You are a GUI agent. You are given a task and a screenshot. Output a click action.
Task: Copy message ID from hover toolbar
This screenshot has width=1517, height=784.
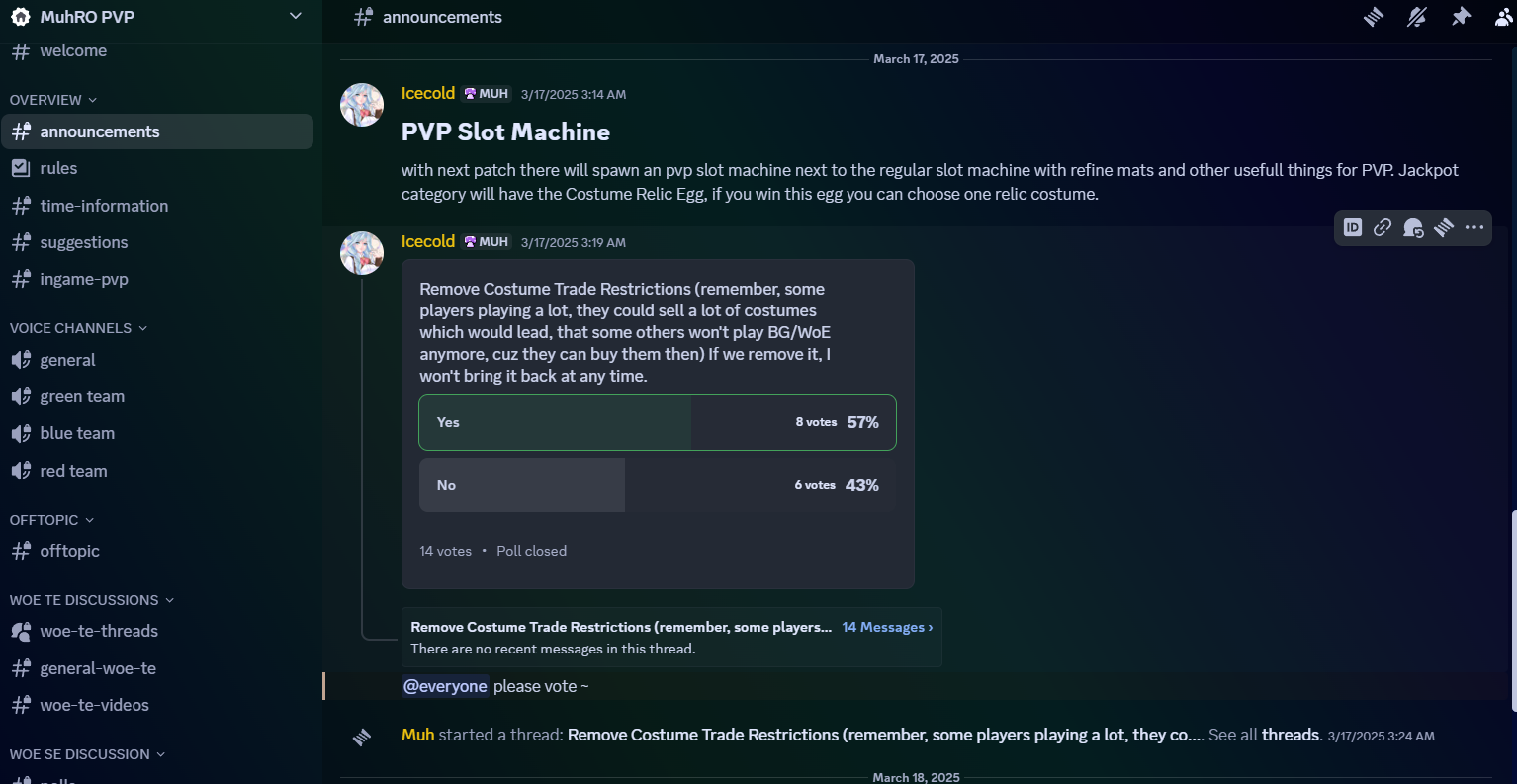pos(1353,227)
